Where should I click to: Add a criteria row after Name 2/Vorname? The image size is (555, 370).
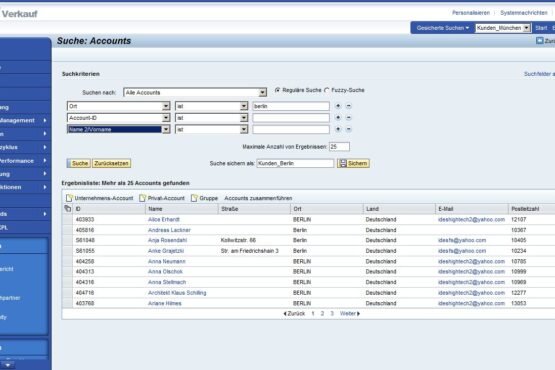click(338, 129)
